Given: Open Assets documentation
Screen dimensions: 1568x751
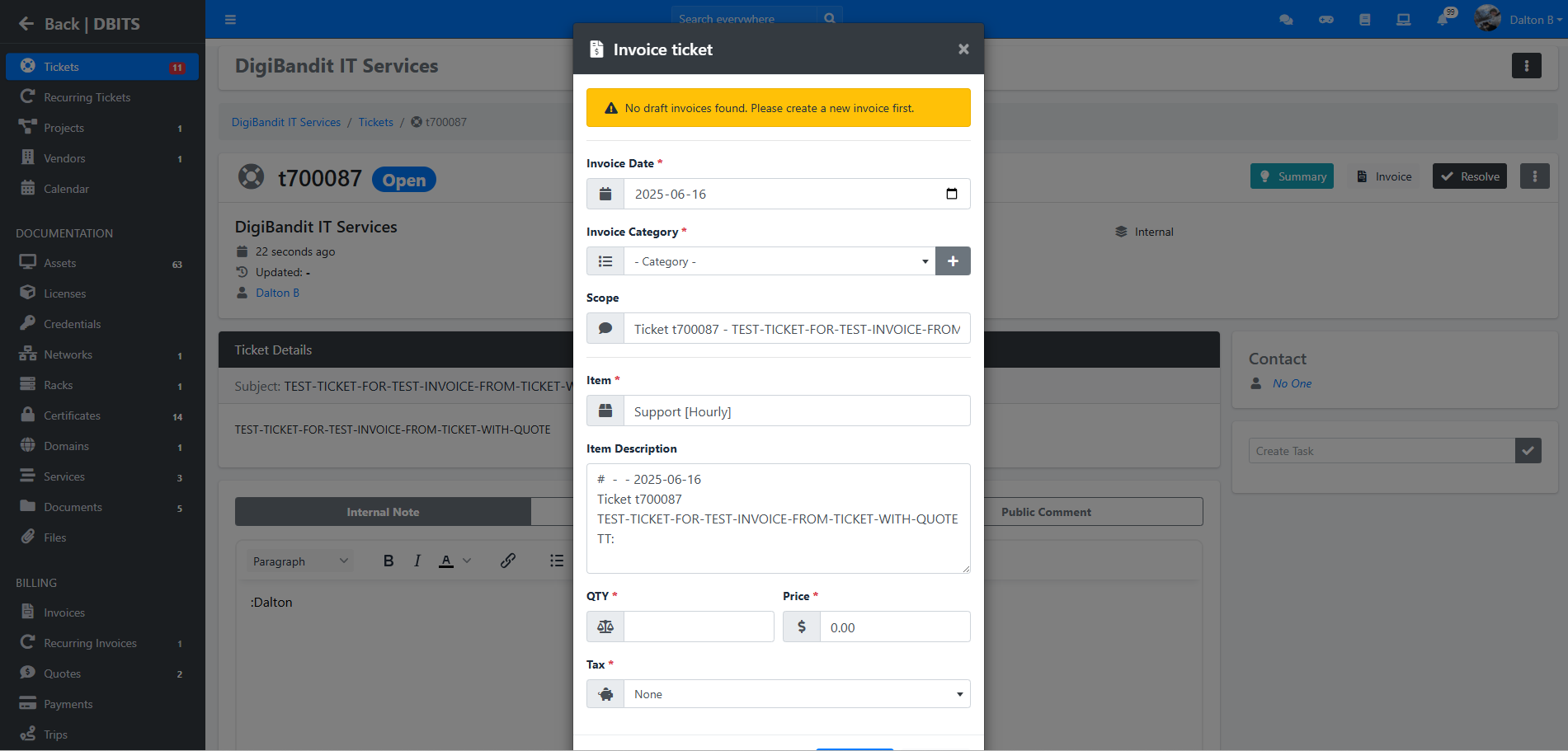Looking at the screenshot, I should (102, 263).
